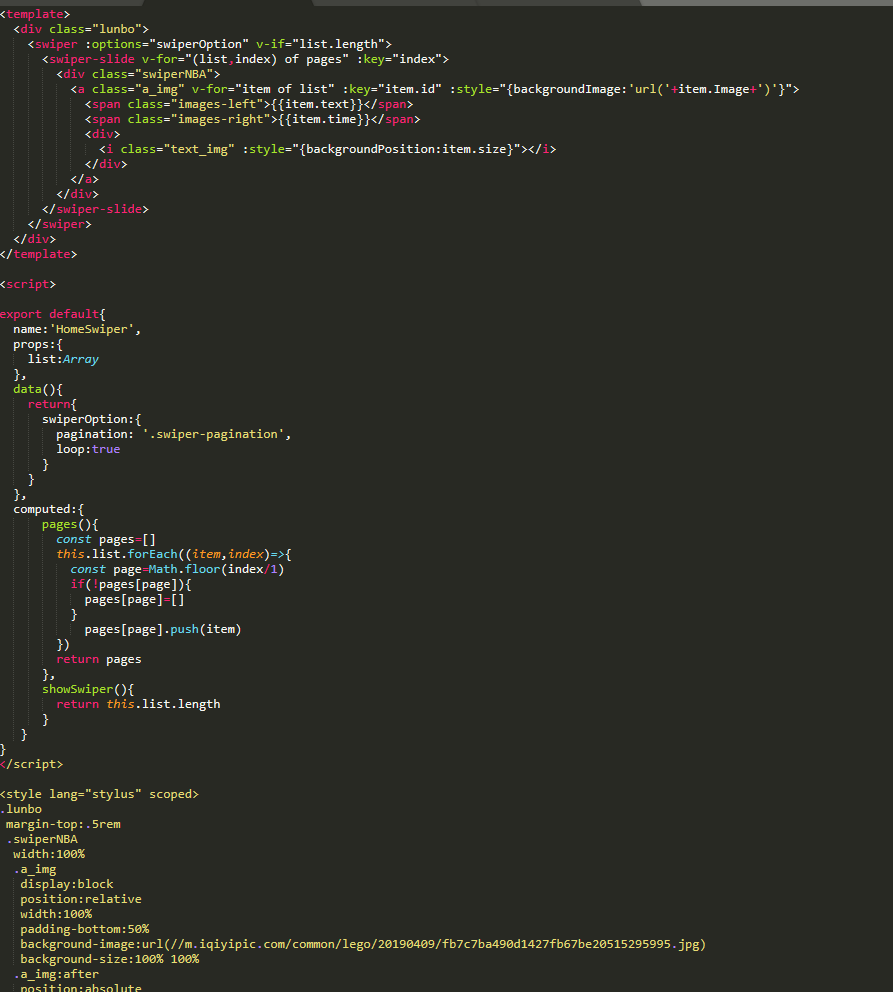Click padding-bottom:50% declaration
893x992 pixels.
[x=85, y=929]
